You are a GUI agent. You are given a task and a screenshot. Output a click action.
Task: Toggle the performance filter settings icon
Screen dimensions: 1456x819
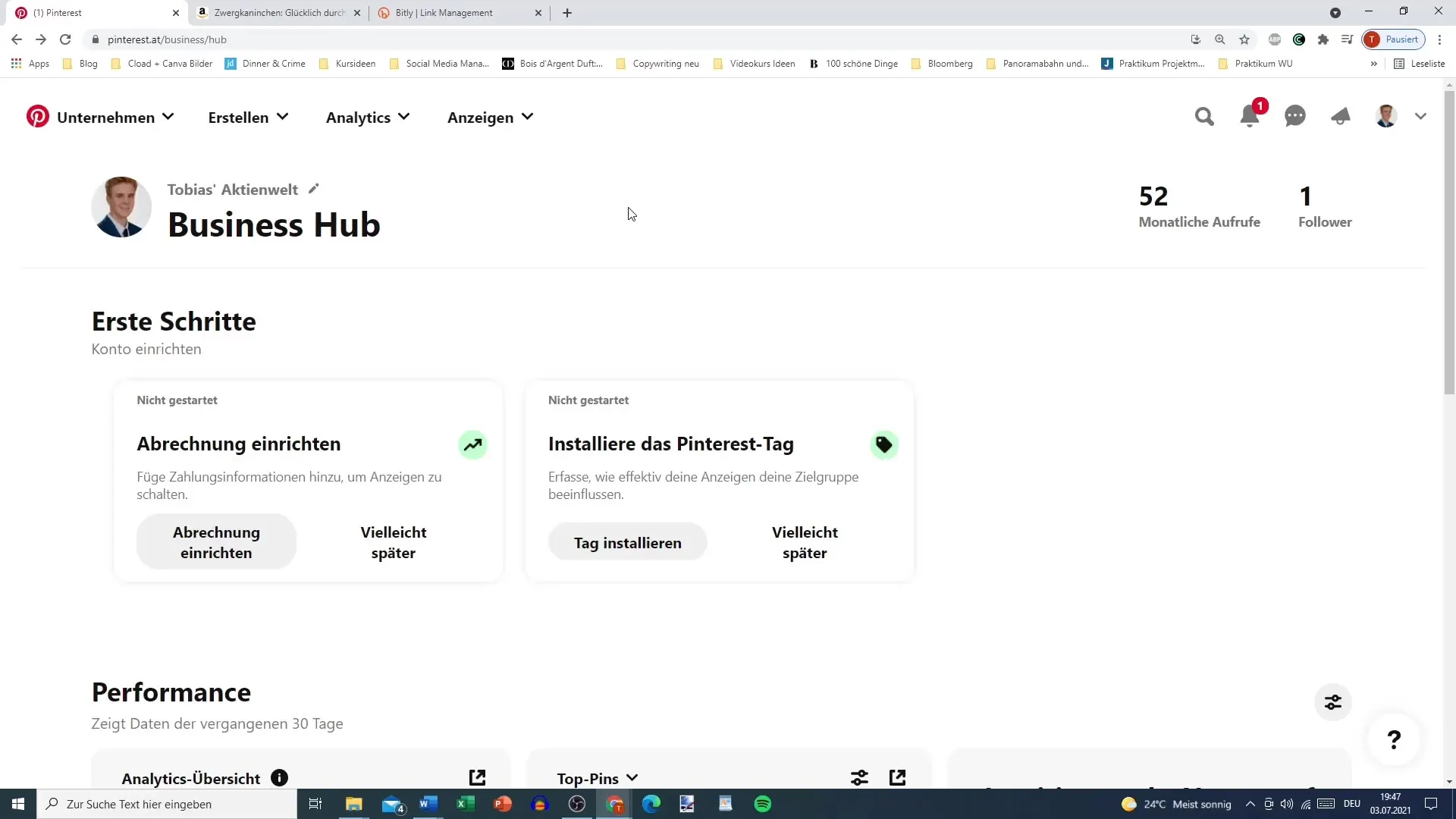click(x=1333, y=702)
